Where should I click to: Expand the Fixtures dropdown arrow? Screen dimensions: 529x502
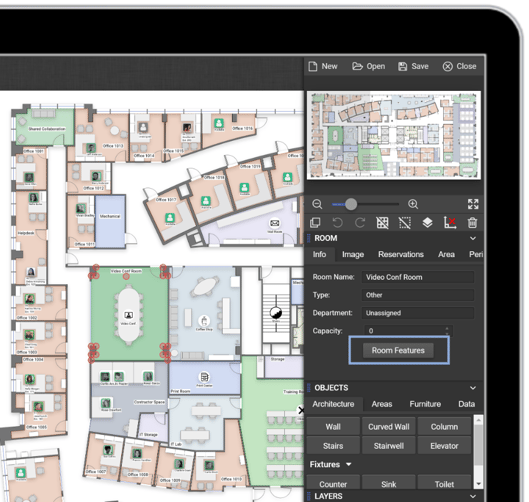[349, 465]
